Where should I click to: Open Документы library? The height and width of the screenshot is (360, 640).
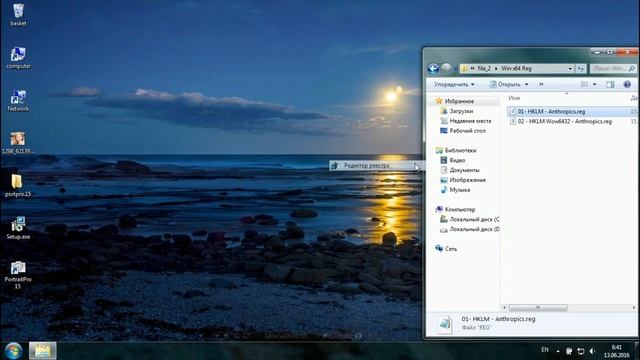coord(464,170)
